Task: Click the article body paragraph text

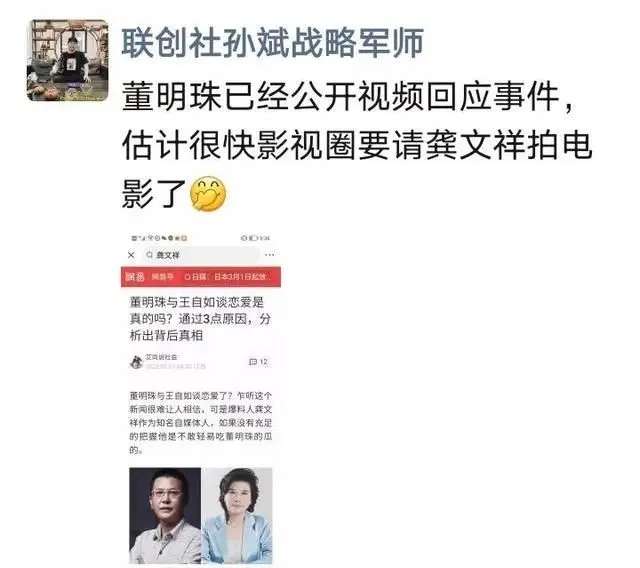Action: coord(200,423)
